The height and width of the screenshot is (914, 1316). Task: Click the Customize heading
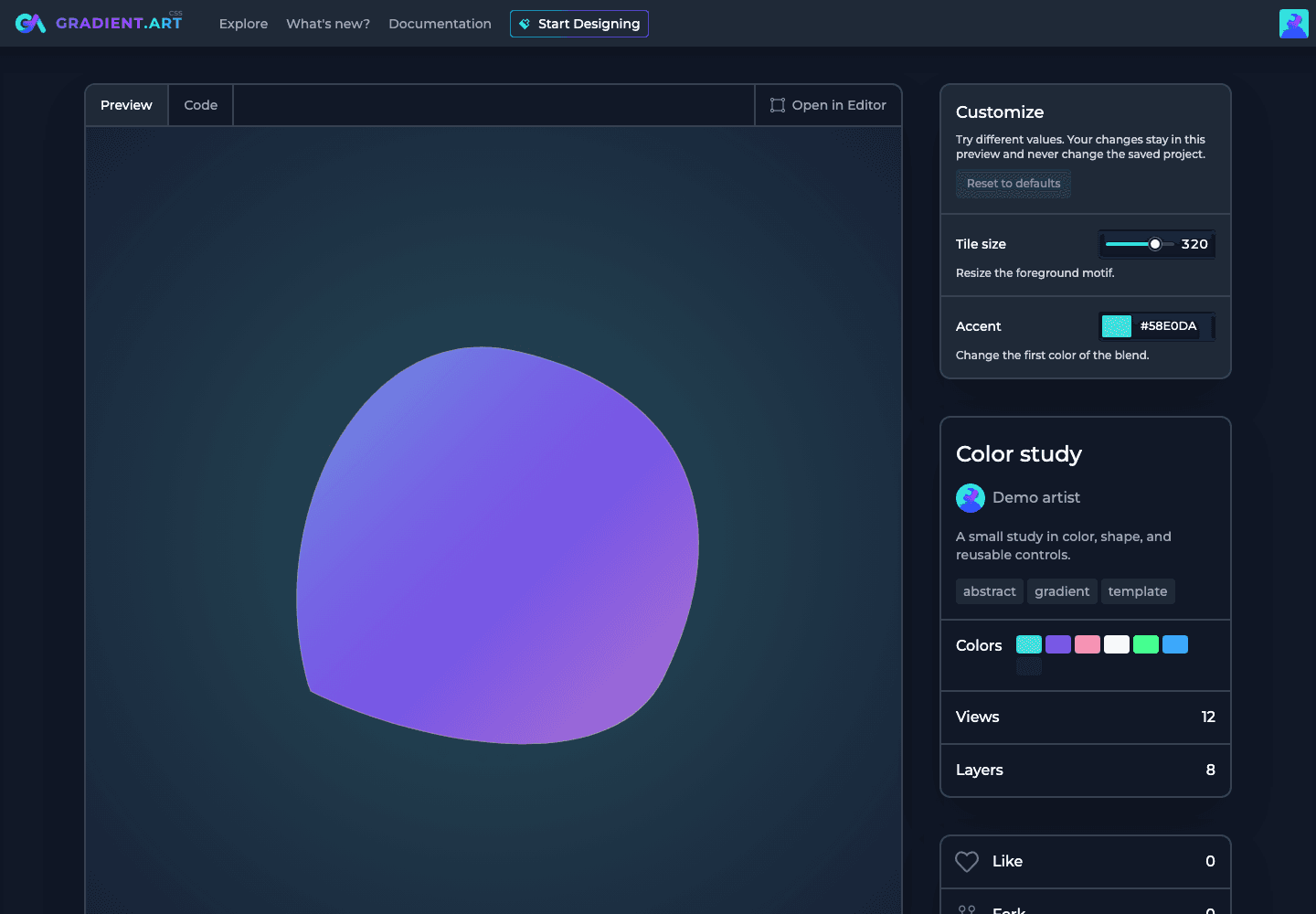[1000, 112]
